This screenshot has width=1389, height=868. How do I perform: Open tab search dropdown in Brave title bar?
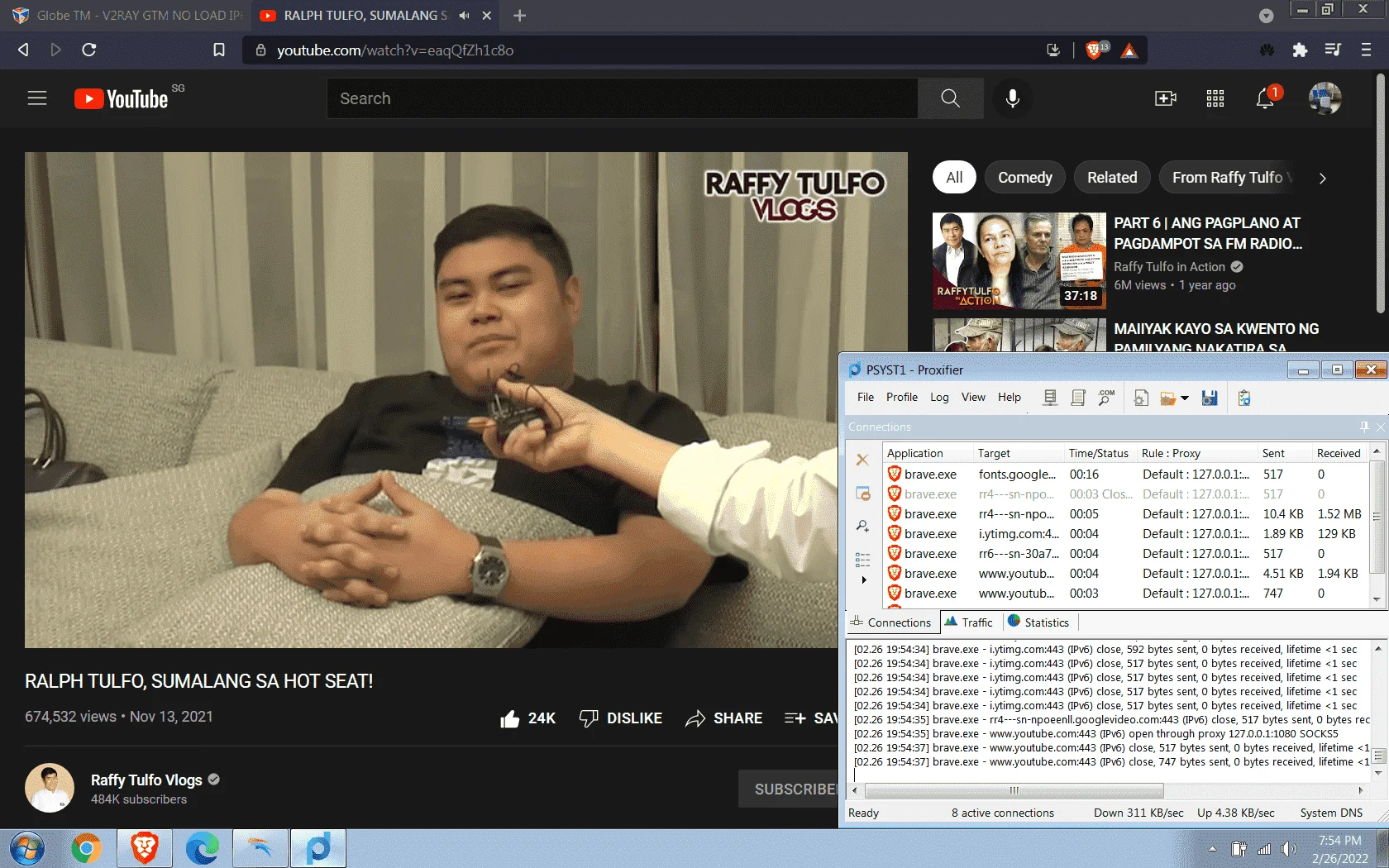(x=1266, y=16)
